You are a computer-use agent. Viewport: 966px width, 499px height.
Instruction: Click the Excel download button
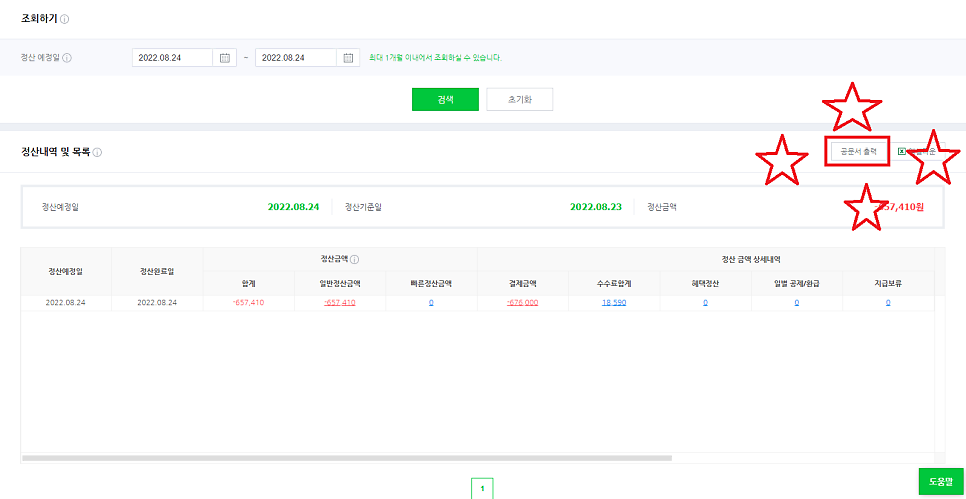918,151
